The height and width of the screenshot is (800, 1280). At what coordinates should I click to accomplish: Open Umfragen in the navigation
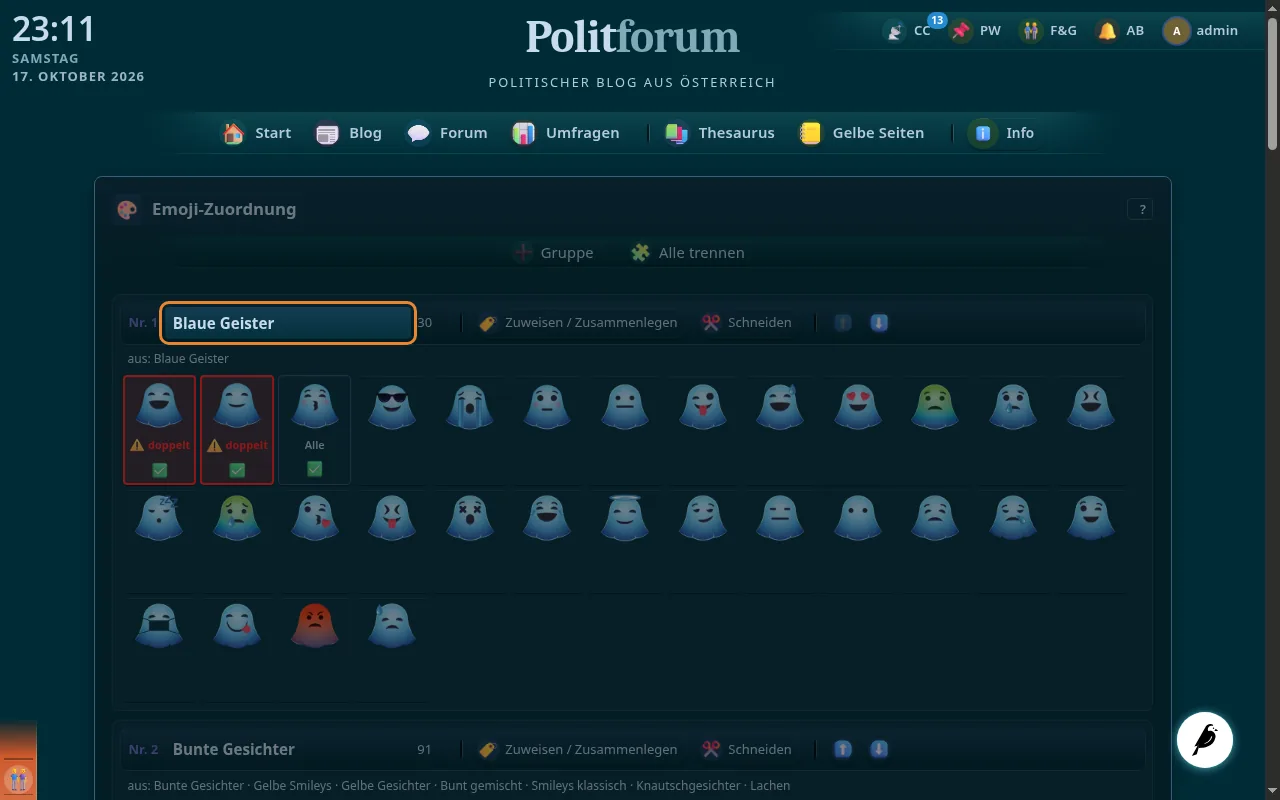(566, 133)
